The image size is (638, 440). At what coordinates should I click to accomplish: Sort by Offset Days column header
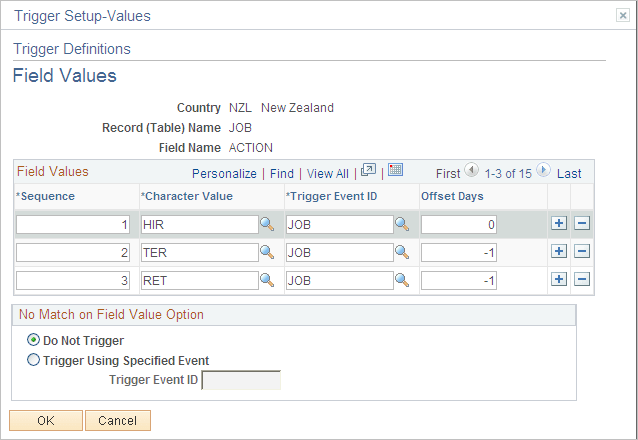(452, 196)
